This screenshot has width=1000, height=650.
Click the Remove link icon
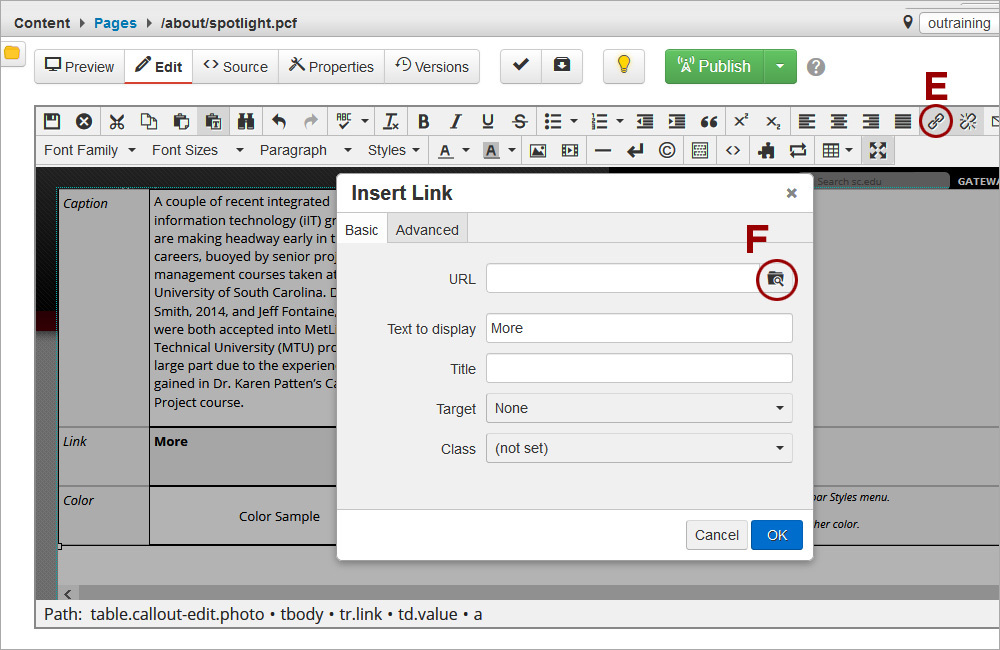click(x=967, y=121)
